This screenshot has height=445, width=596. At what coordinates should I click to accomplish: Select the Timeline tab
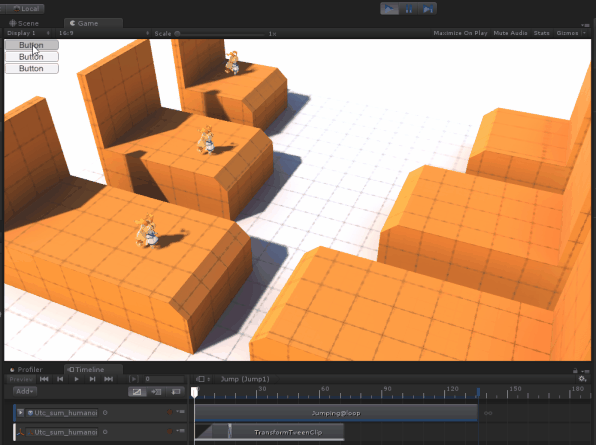(93, 369)
